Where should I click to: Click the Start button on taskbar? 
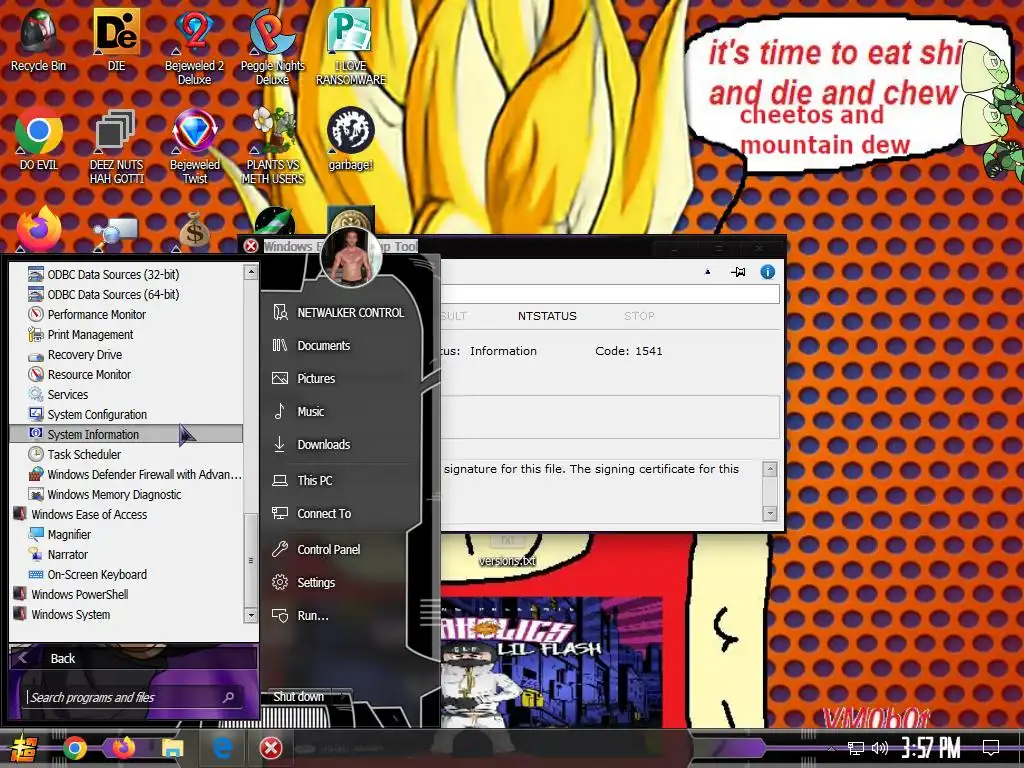pos(24,748)
